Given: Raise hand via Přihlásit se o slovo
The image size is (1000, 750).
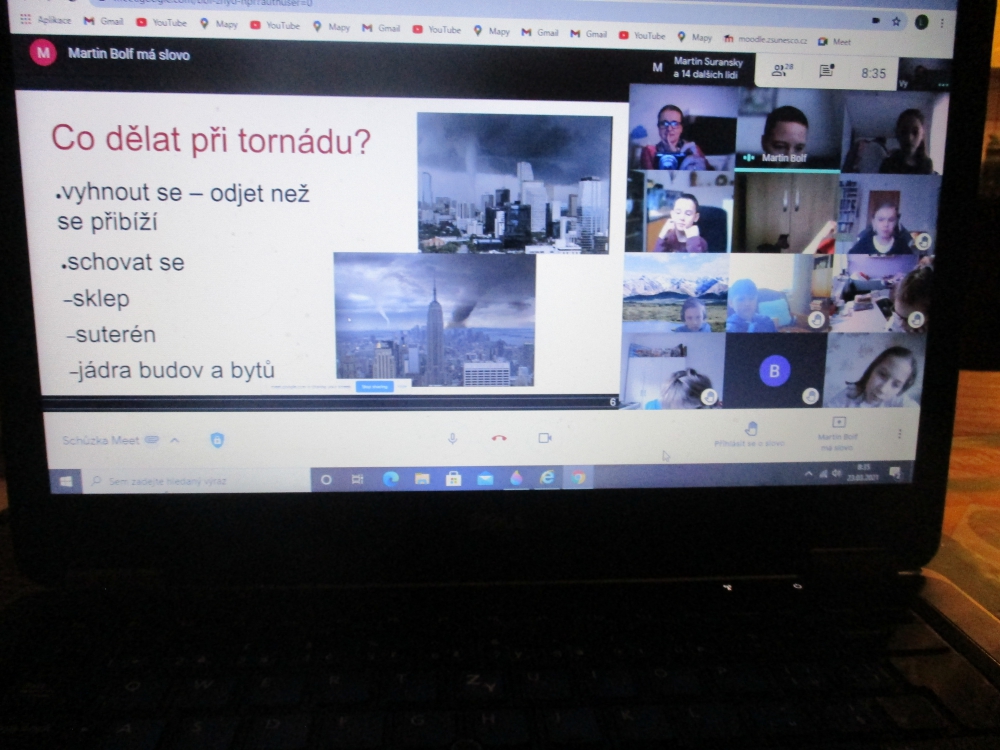Looking at the screenshot, I should pos(750,434).
